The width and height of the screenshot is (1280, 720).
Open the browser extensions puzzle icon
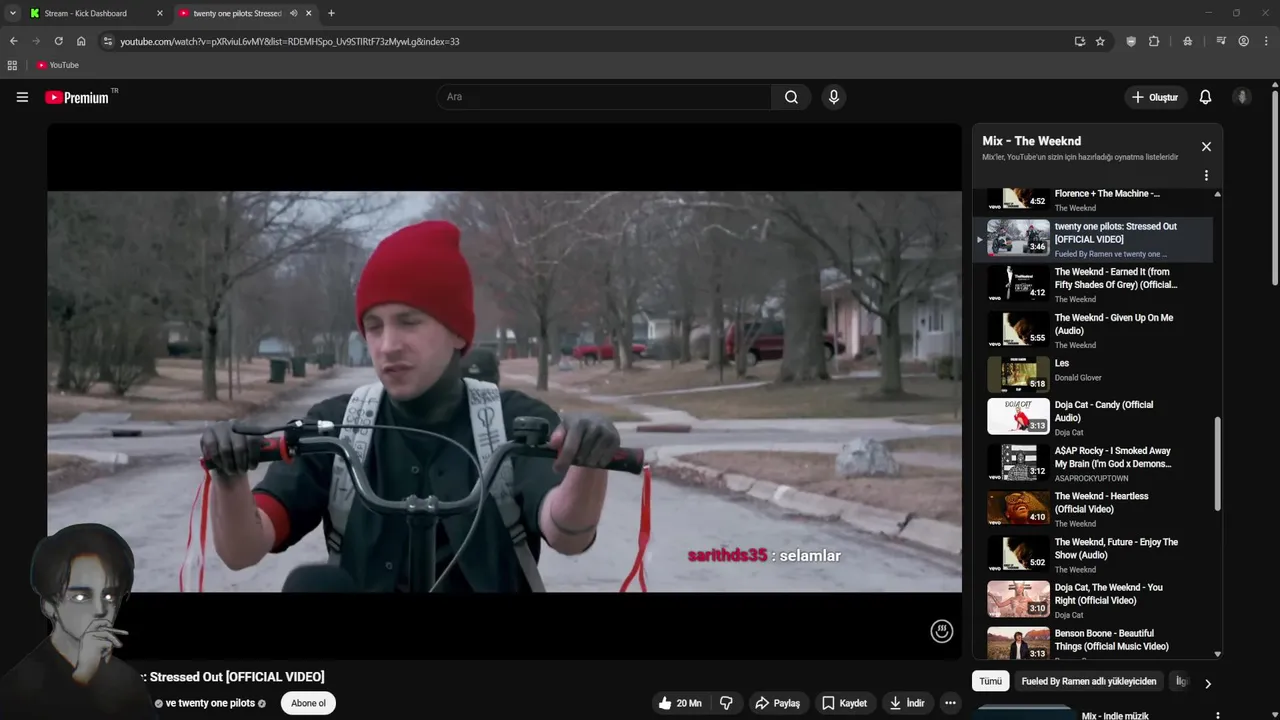point(1154,41)
